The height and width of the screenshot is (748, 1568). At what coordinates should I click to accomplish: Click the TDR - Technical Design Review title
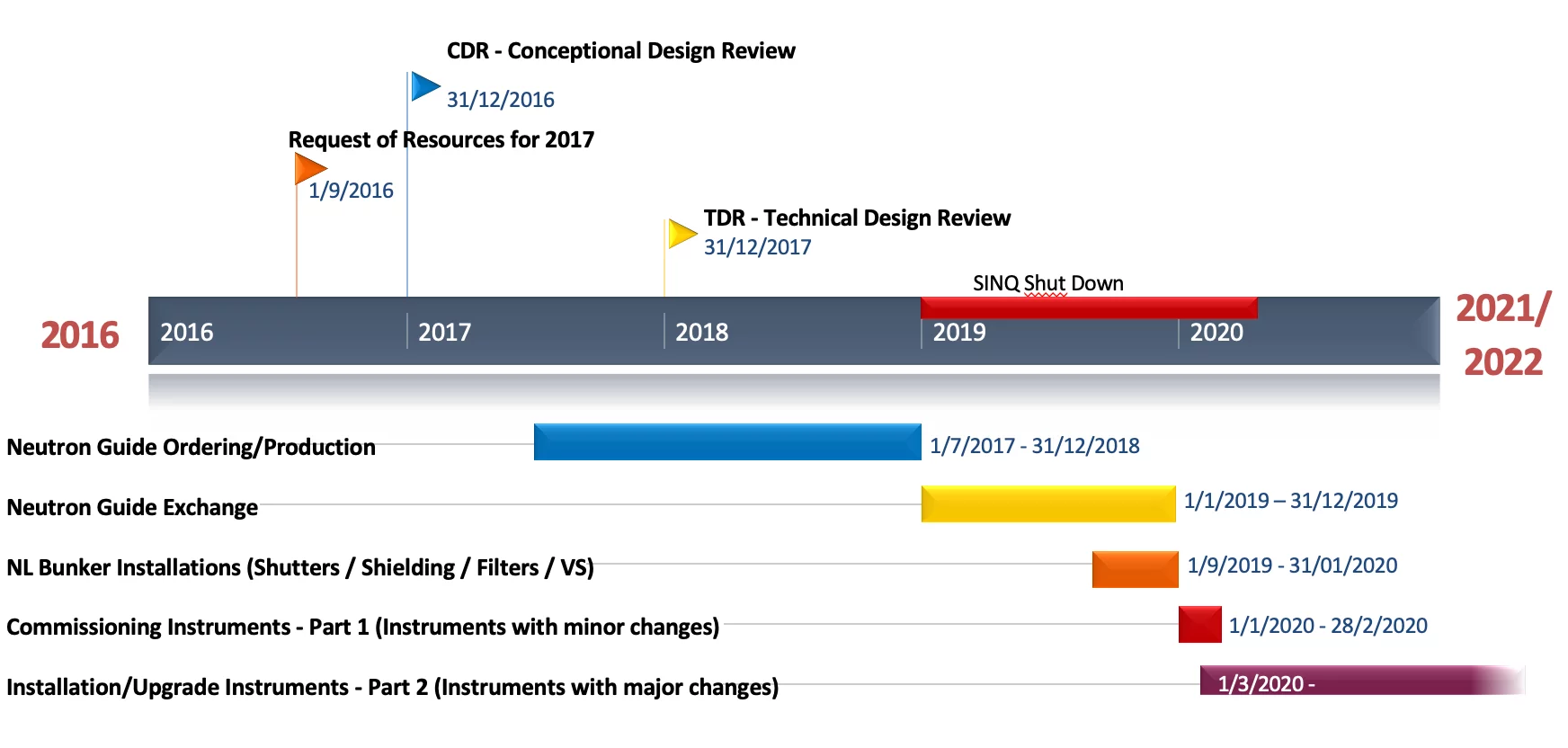[x=856, y=218]
